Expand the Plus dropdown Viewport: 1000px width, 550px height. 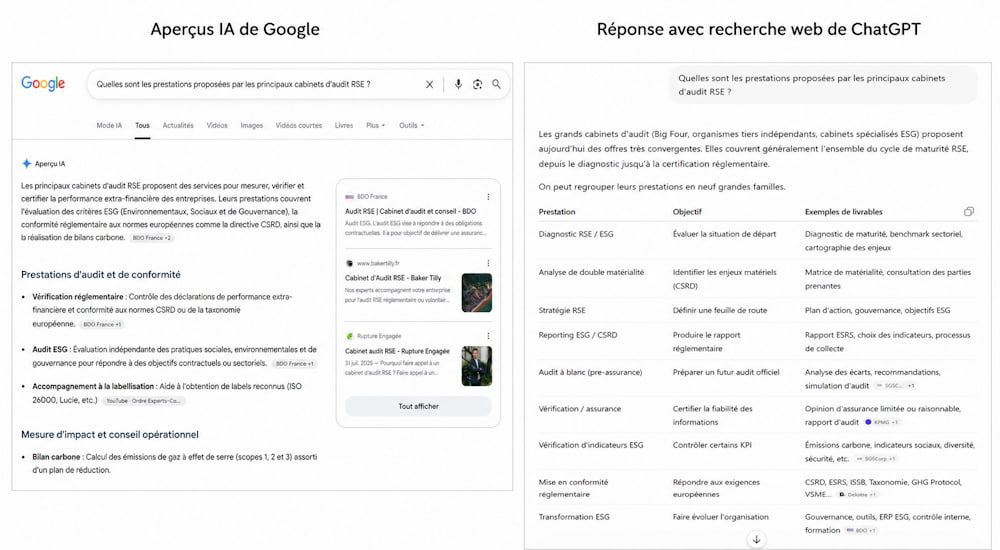375,126
